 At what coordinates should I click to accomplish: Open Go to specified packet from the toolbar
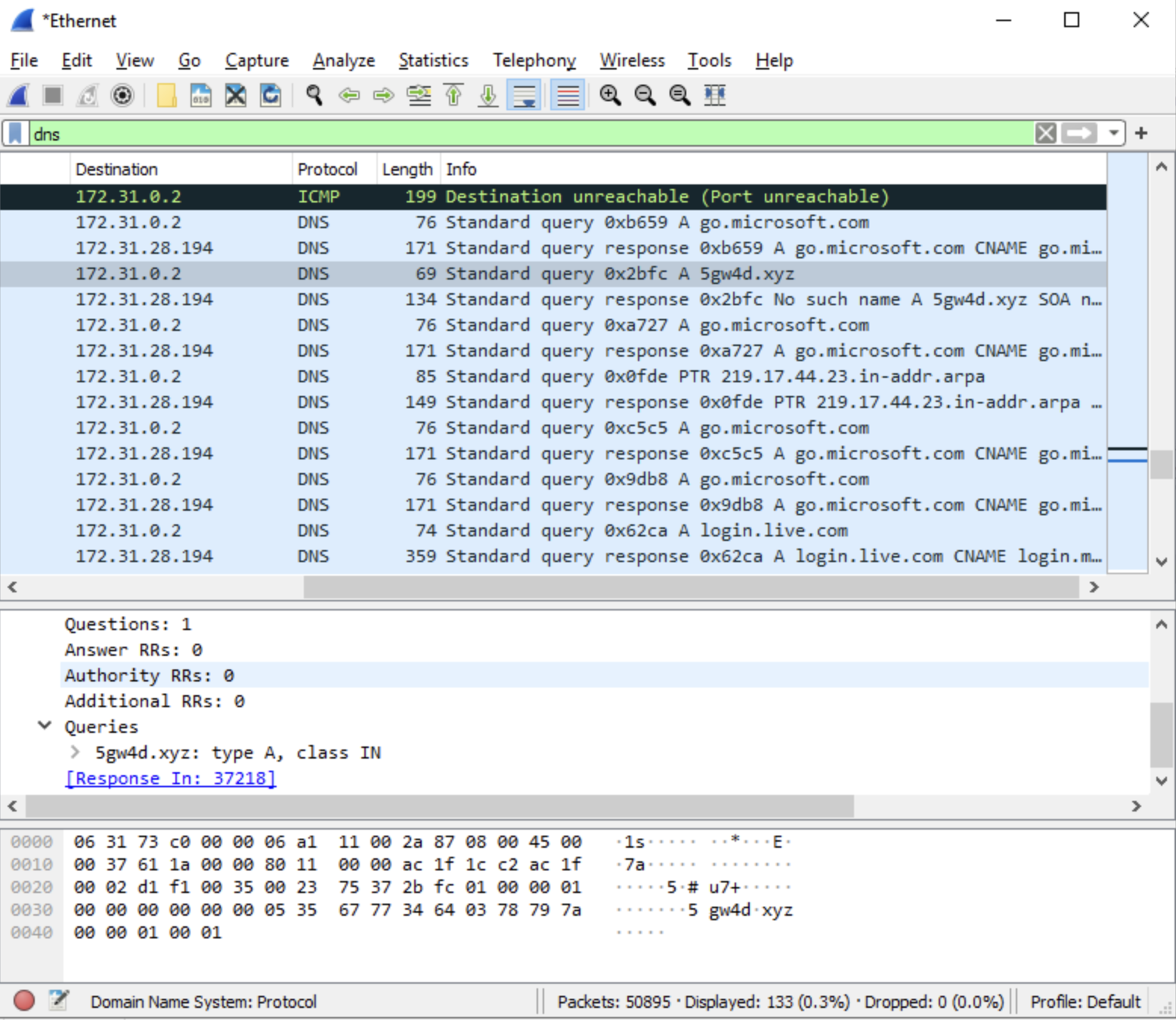419,95
